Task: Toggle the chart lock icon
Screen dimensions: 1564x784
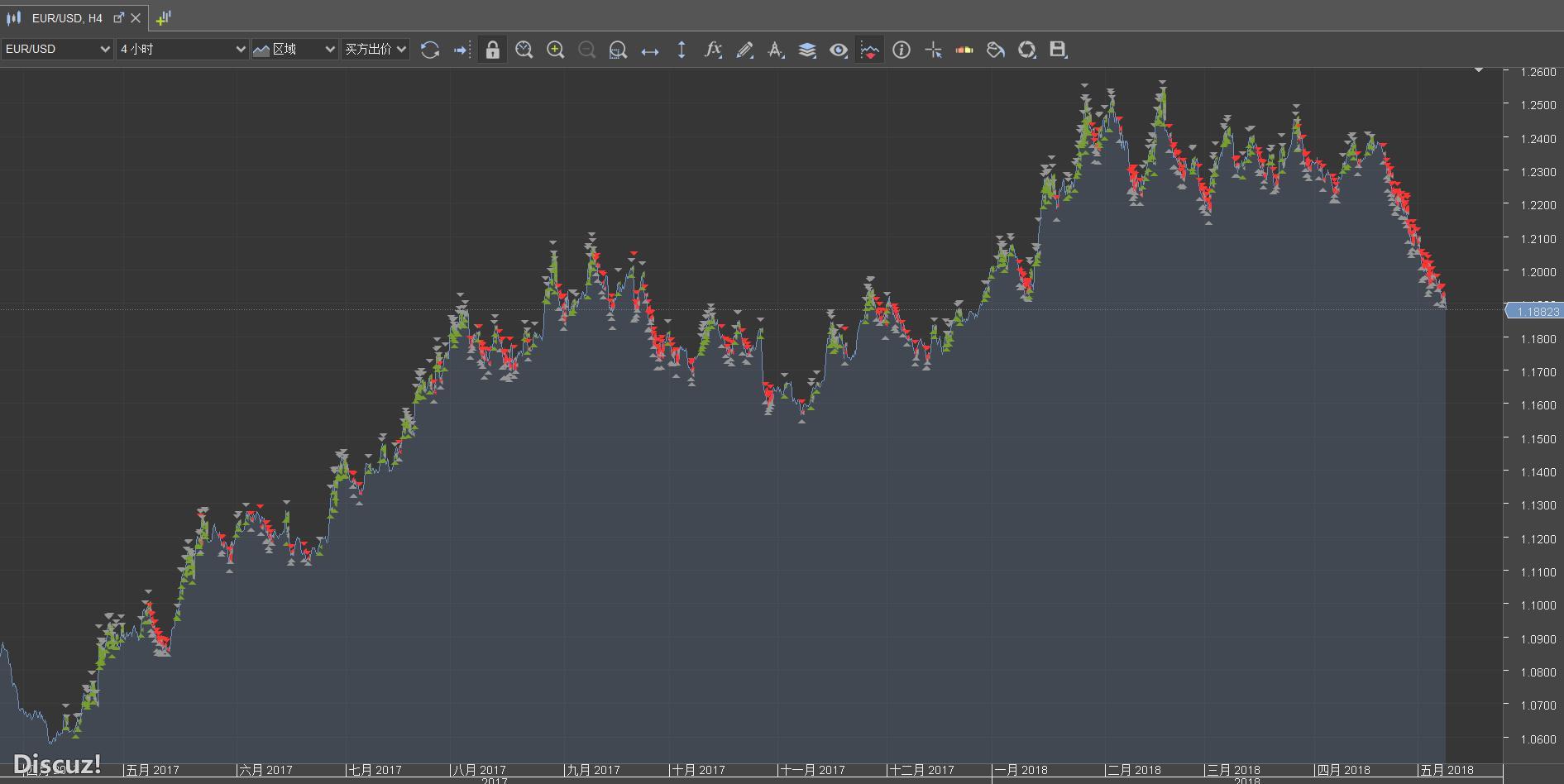Action: [x=492, y=50]
